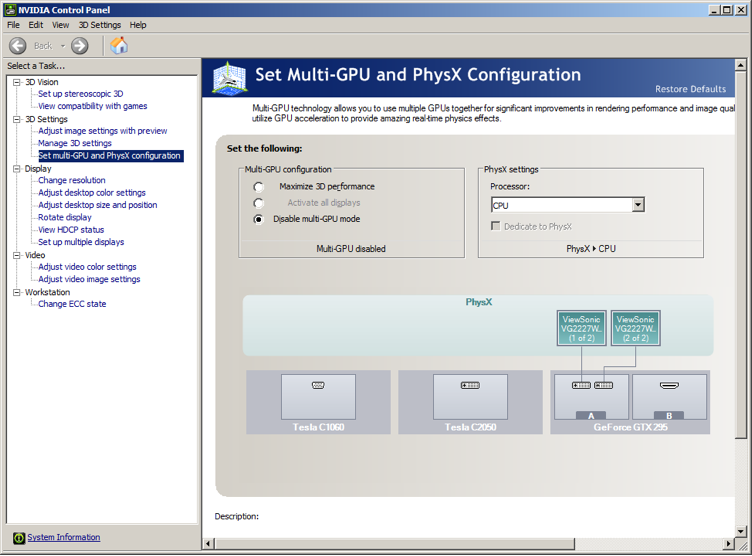Click the Tesla C2050 GPU connector icon
This screenshot has width=752, height=556.
pos(470,385)
